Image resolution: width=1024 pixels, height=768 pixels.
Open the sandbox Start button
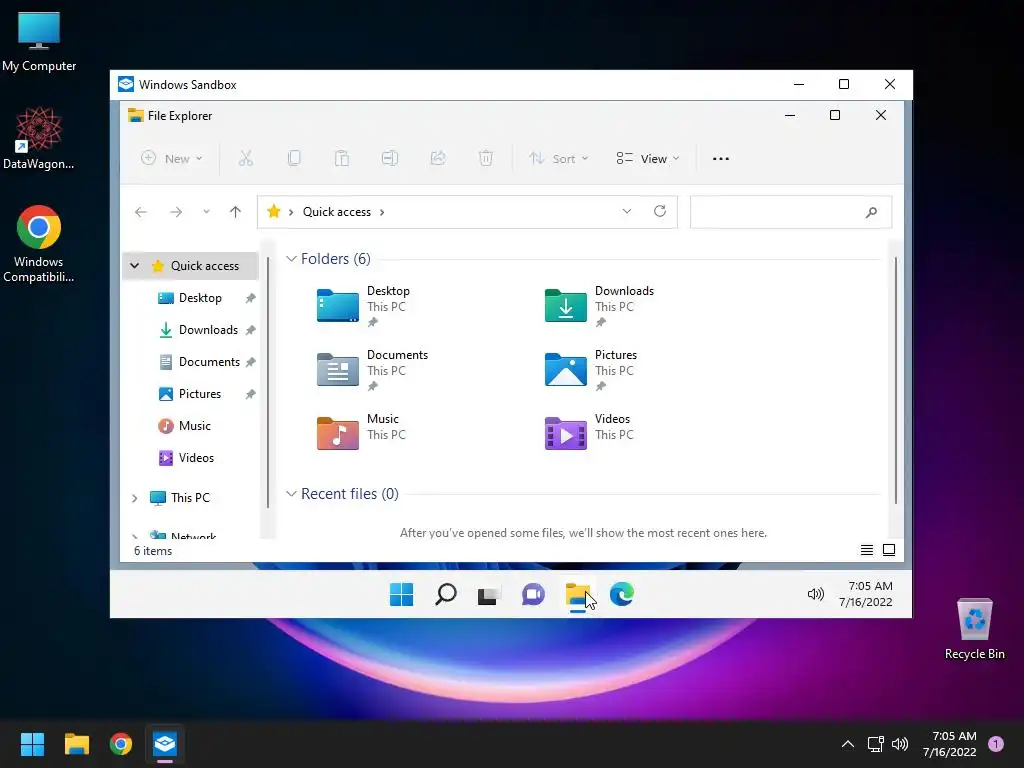tap(401, 594)
